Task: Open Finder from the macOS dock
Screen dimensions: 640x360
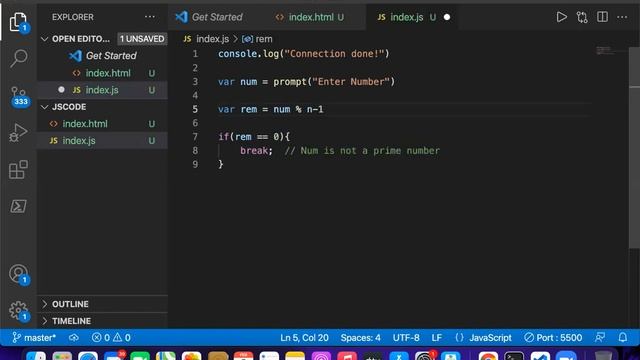Action: (36, 356)
